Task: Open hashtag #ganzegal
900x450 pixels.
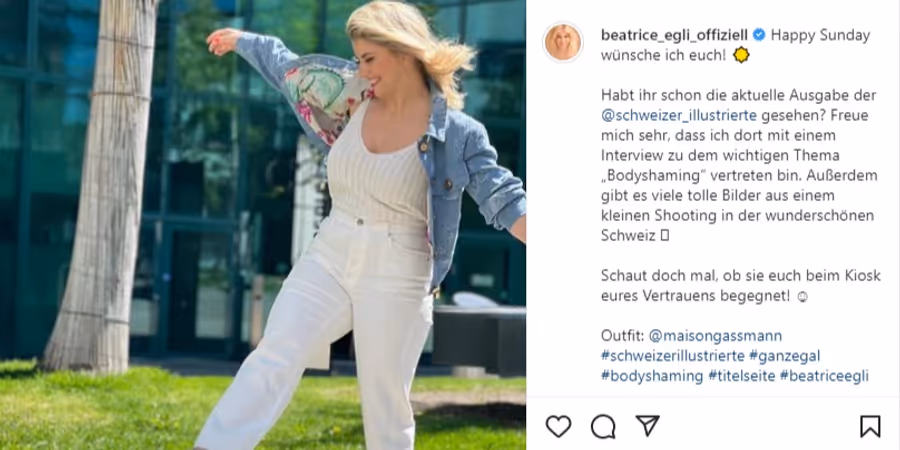Action: coord(784,356)
